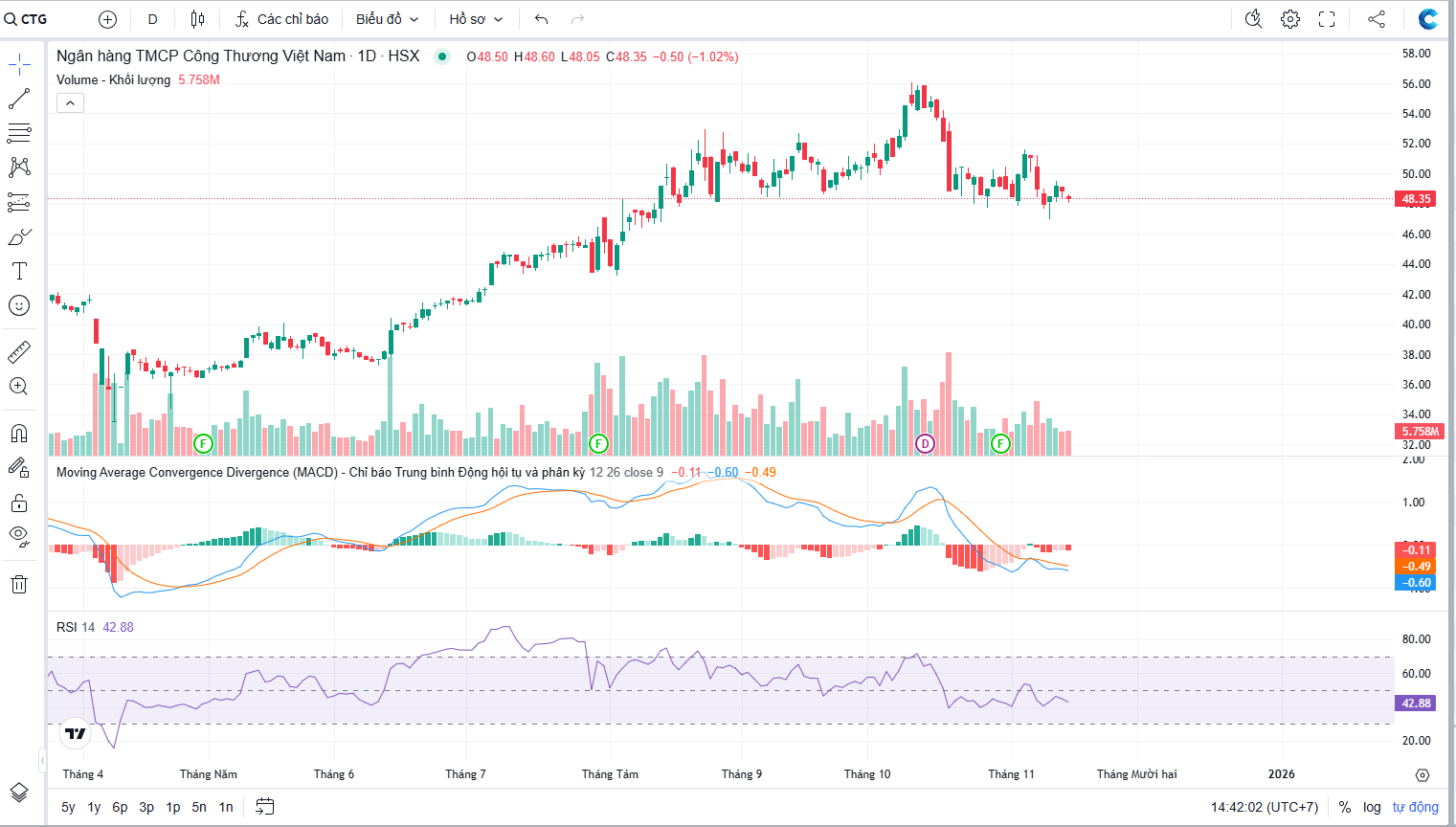
Task: Switch to the 6p time range
Action: (x=120, y=807)
